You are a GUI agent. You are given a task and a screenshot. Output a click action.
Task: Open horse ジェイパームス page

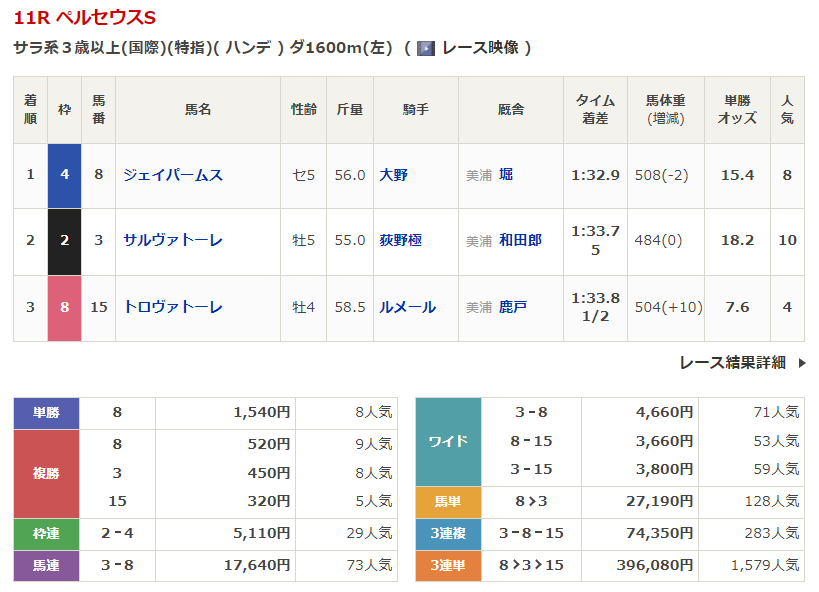[x=172, y=175]
